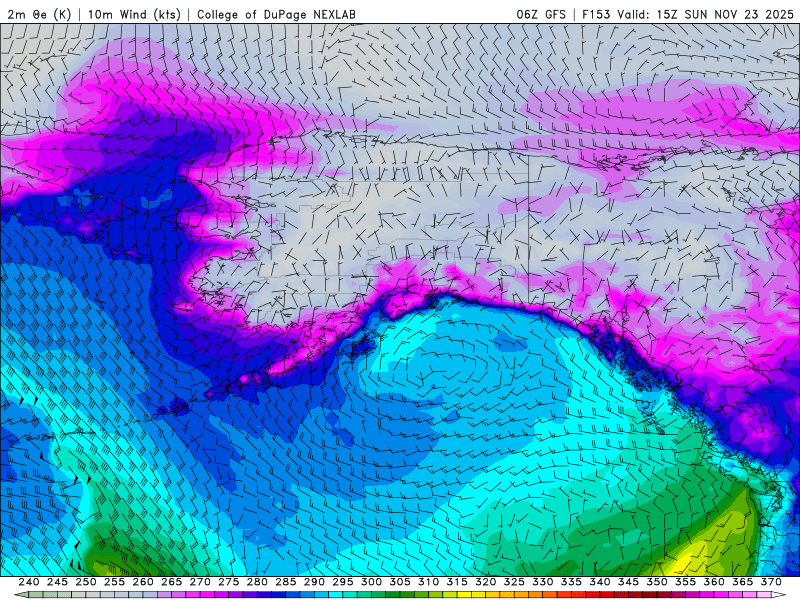Select the 250 color scale label

[x=86, y=582]
